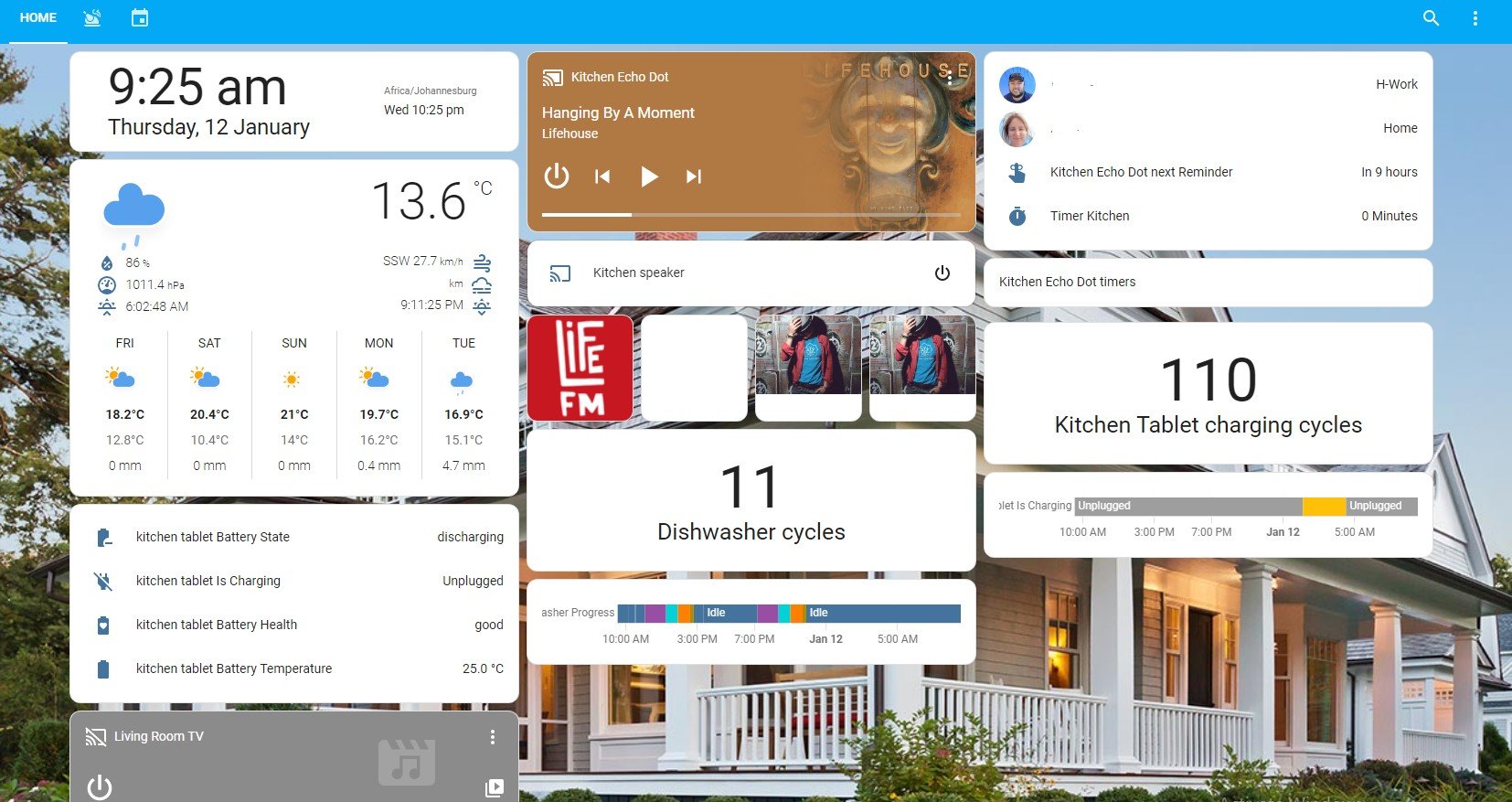This screenshot has width=1512, height=802.
Task: Seek on the Kitchen Echo Dot progress bar
Action: tap(751, 215)
